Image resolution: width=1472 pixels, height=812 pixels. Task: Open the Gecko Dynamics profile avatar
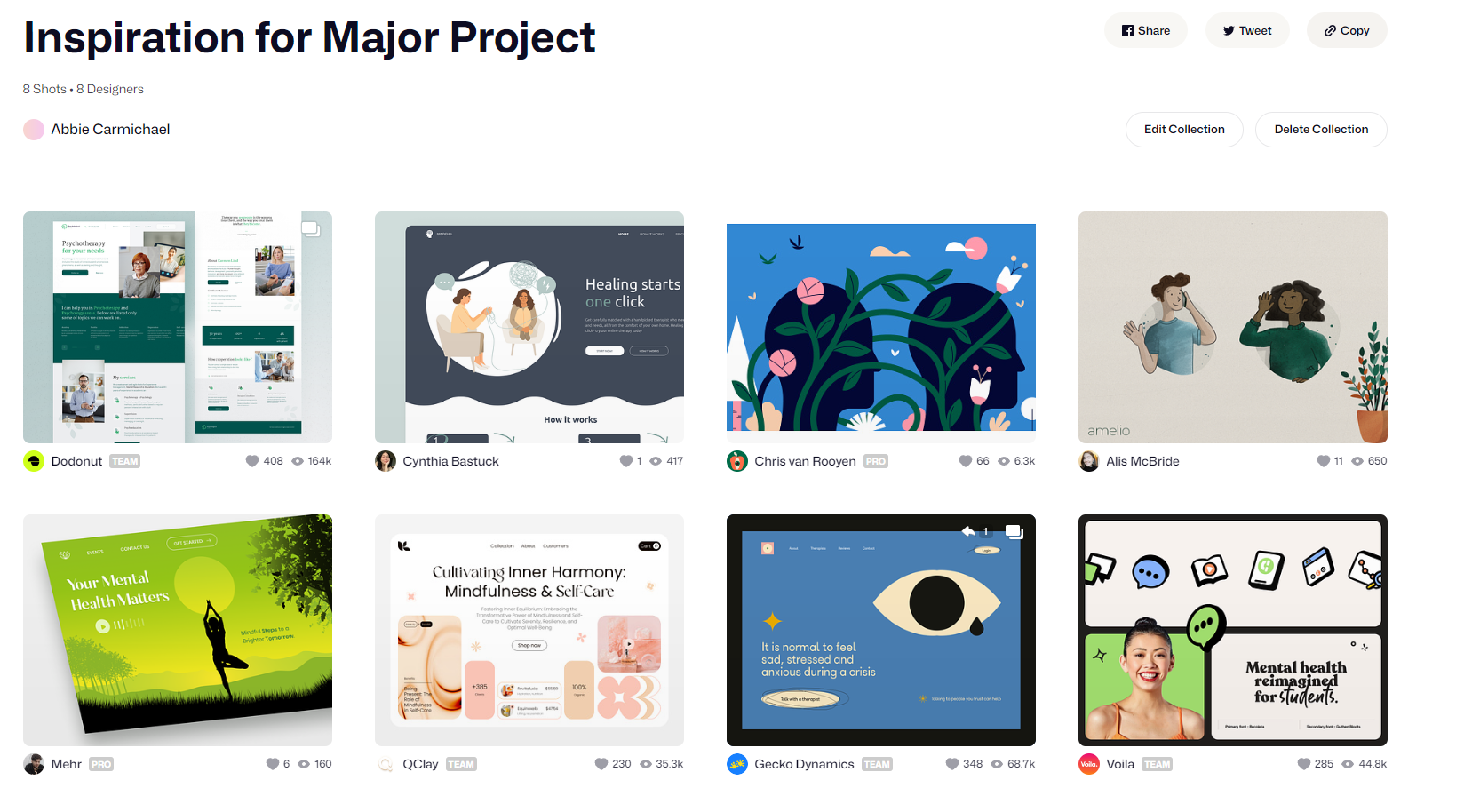(737, 764)
